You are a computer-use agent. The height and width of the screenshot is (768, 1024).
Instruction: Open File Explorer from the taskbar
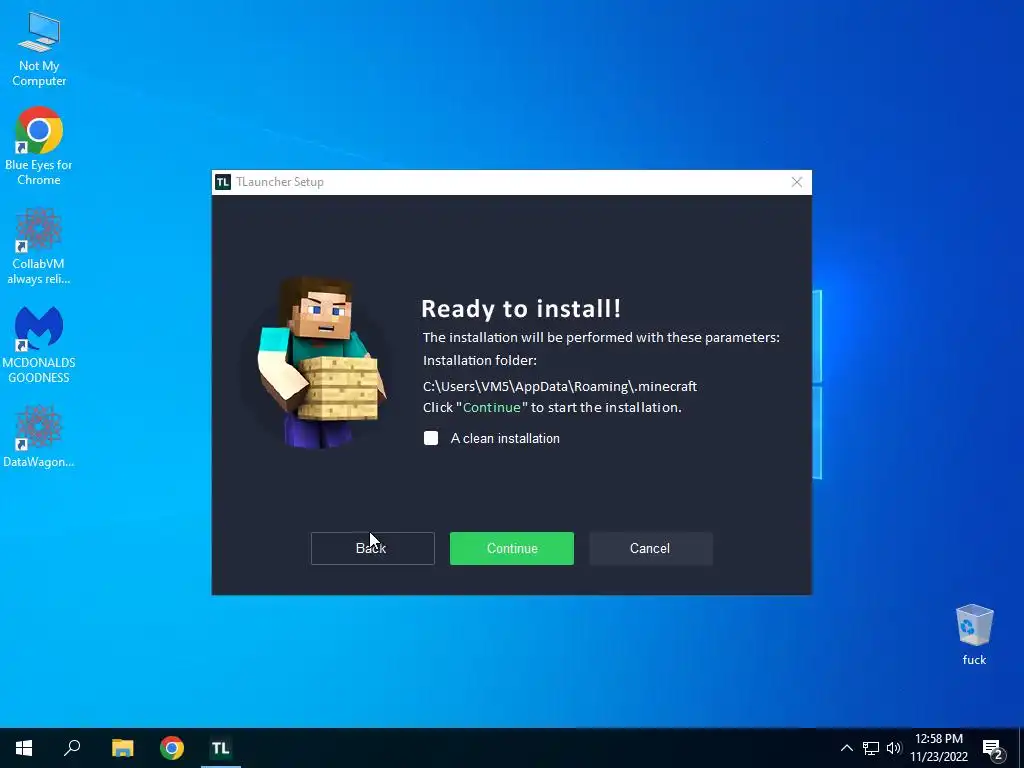pos(122,748)
